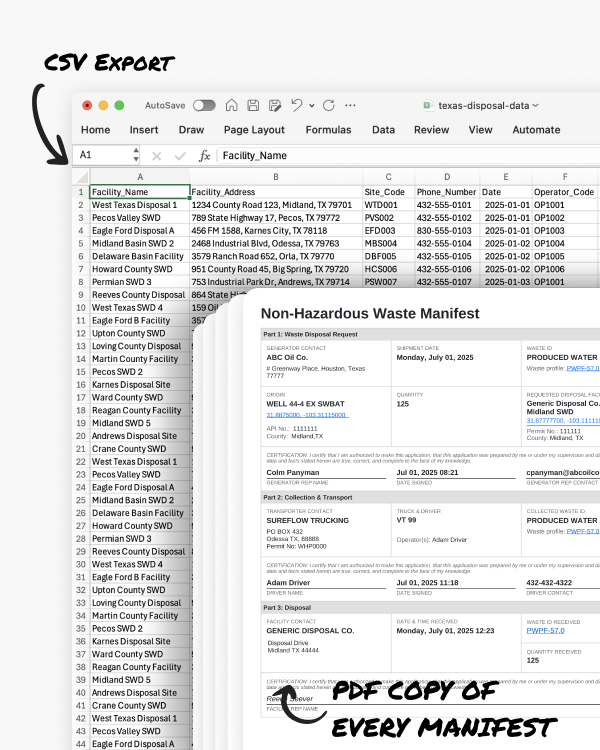
Task: Click the confirm checkmark in formula bar
Action: (180, 155)
